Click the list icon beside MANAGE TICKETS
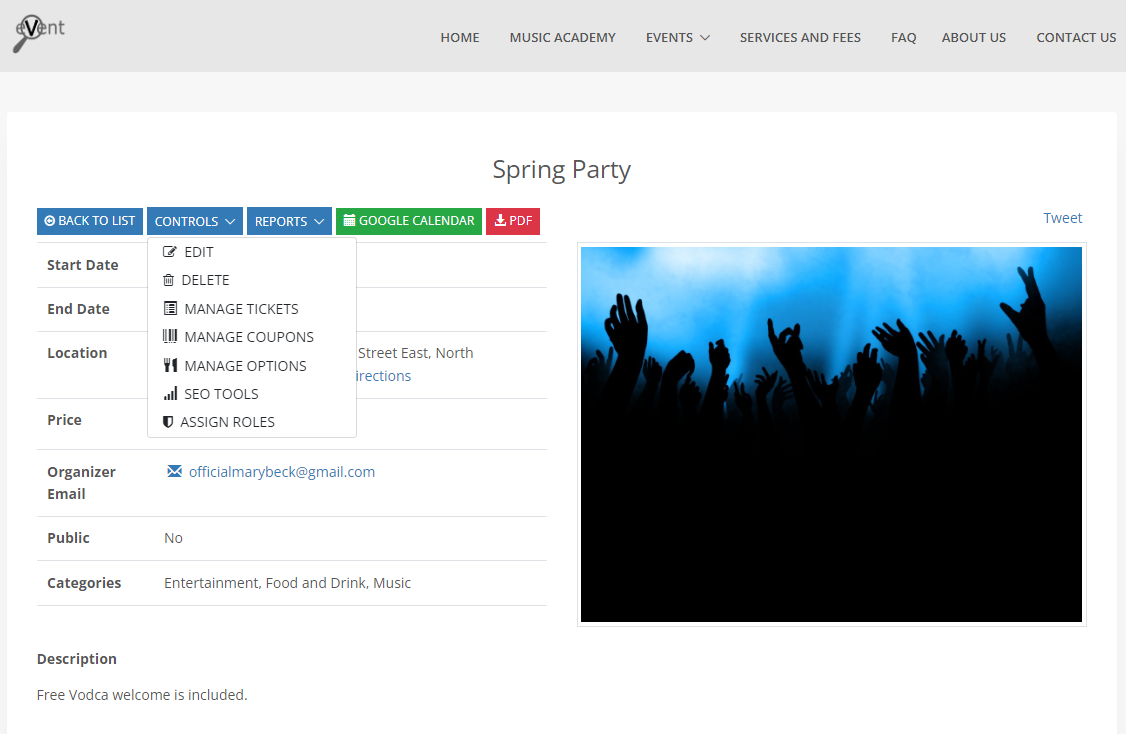Image resolution: width=1126 pixels, height=734 pixels. click(x=170, y=309)
